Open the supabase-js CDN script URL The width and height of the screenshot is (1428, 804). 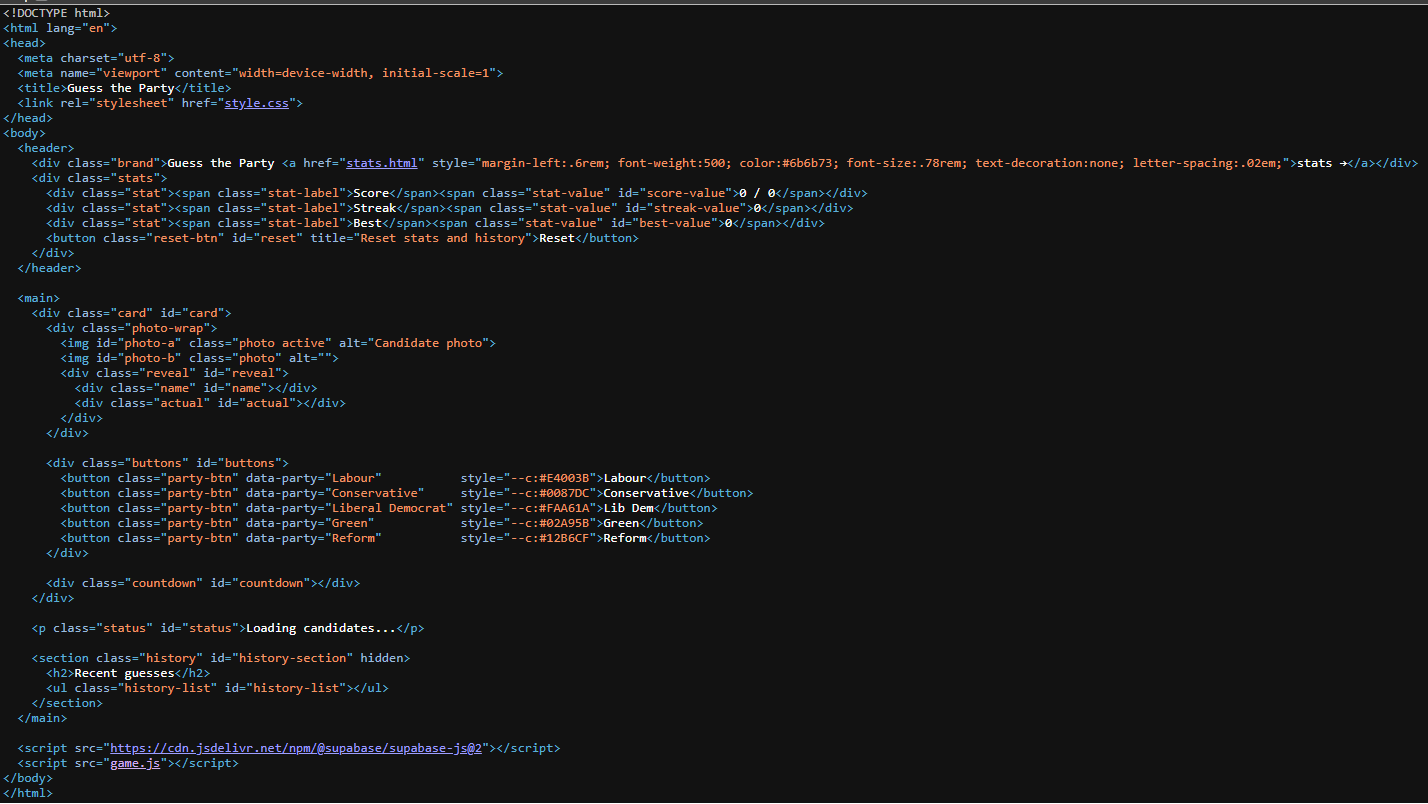296,748
